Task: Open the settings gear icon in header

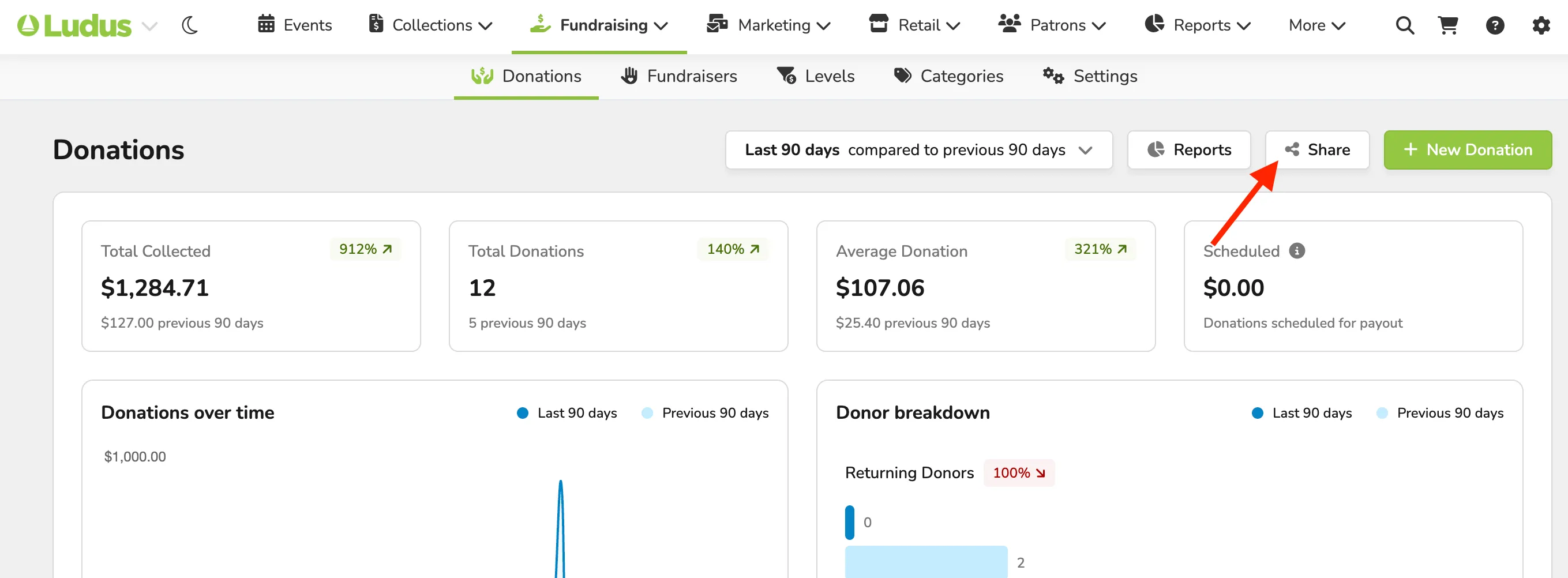Action: pyautogui.click(x=1541, y=25)
